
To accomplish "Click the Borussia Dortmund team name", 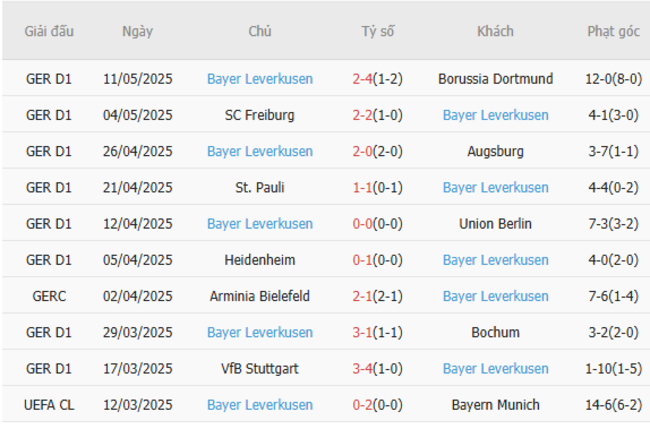I will tap(495, 79).
